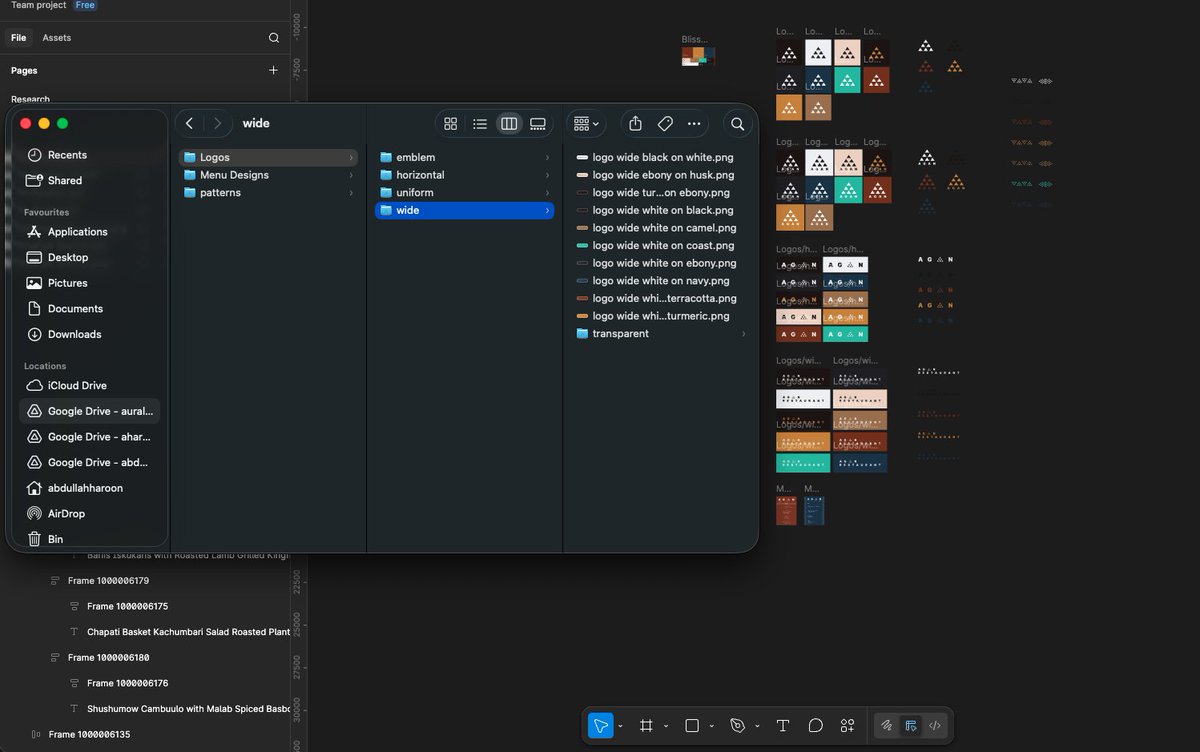Go forward in Finder navigation
The height and width of the screenshot is (752, 1200).
tap(218, 124)
